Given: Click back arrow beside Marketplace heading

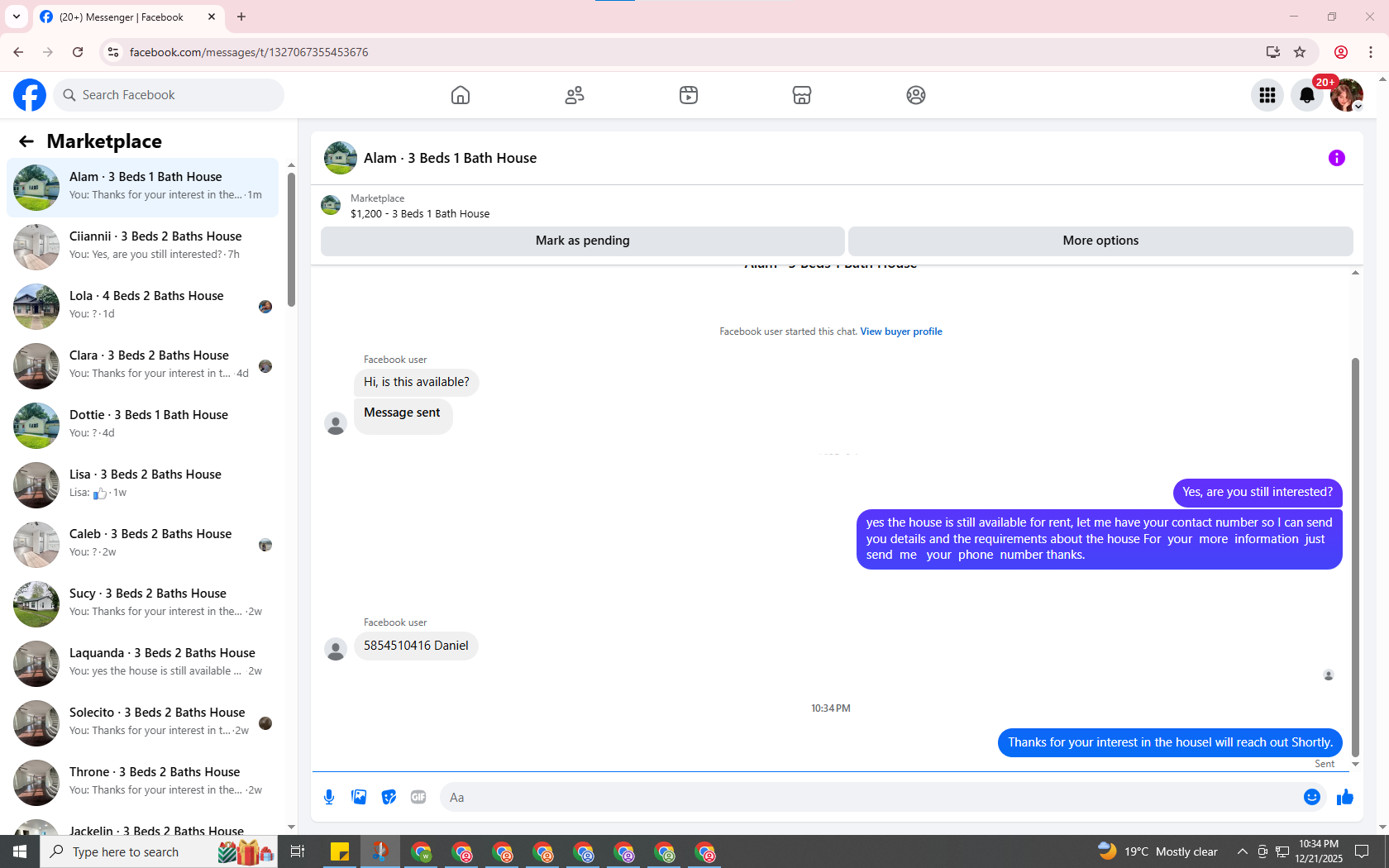Looking at the screenshot, I should tap(26, 141).
